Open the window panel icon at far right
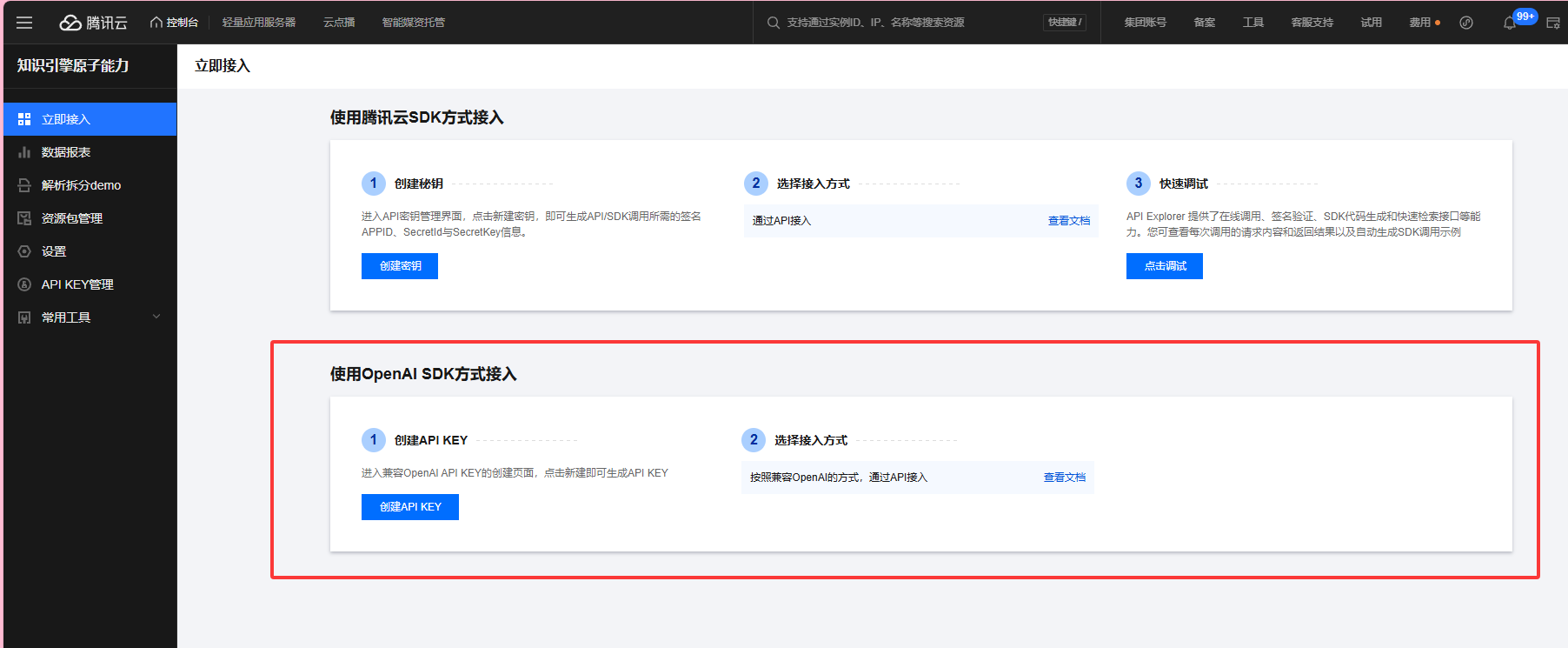1568x648 pixels. pos(1553,23)
